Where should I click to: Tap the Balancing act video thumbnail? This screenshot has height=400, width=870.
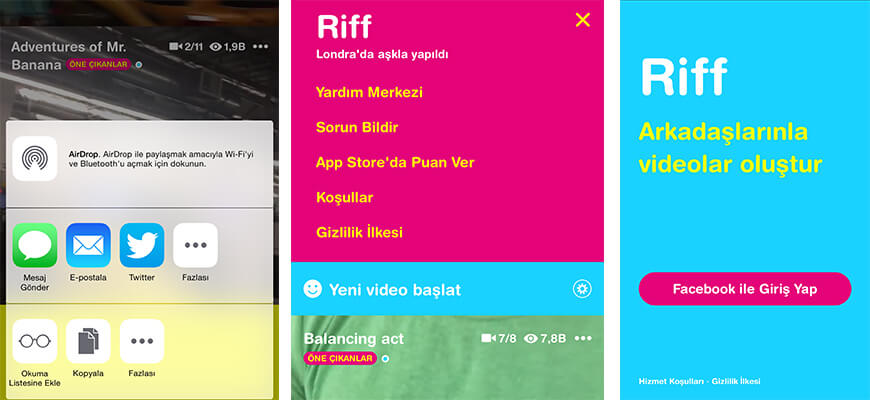click(x=447, y=358)
